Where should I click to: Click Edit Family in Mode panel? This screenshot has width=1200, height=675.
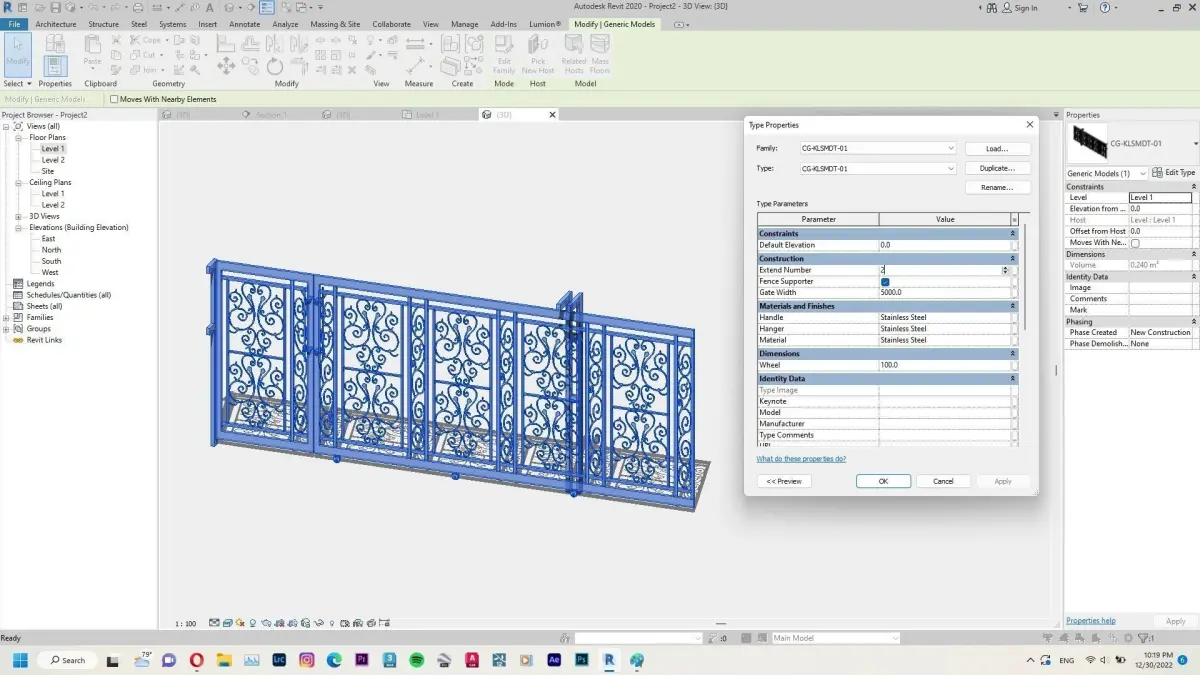[504, 54]
